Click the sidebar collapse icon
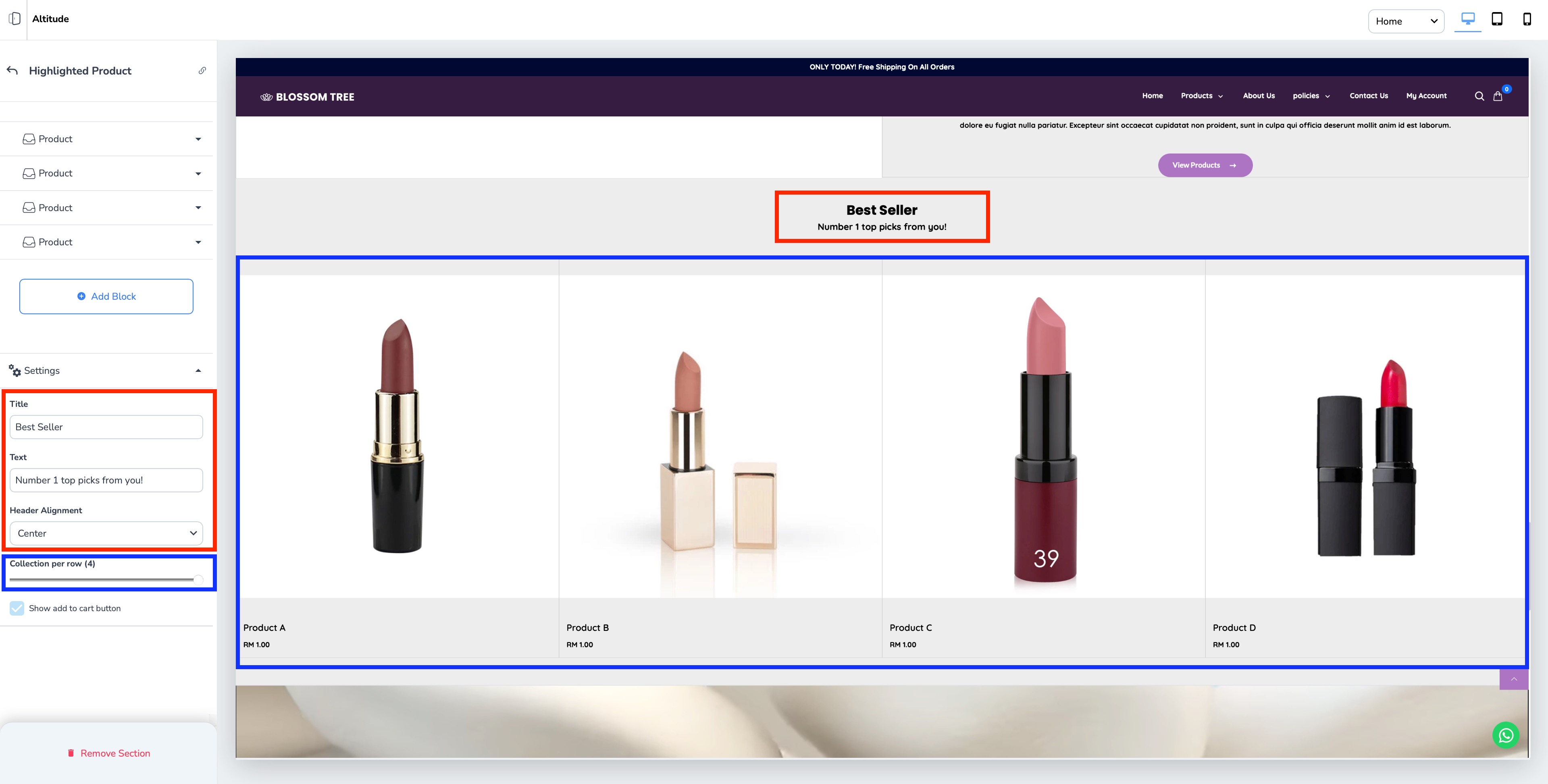The width and height of the screenshot is (1548, 784). 15,19
